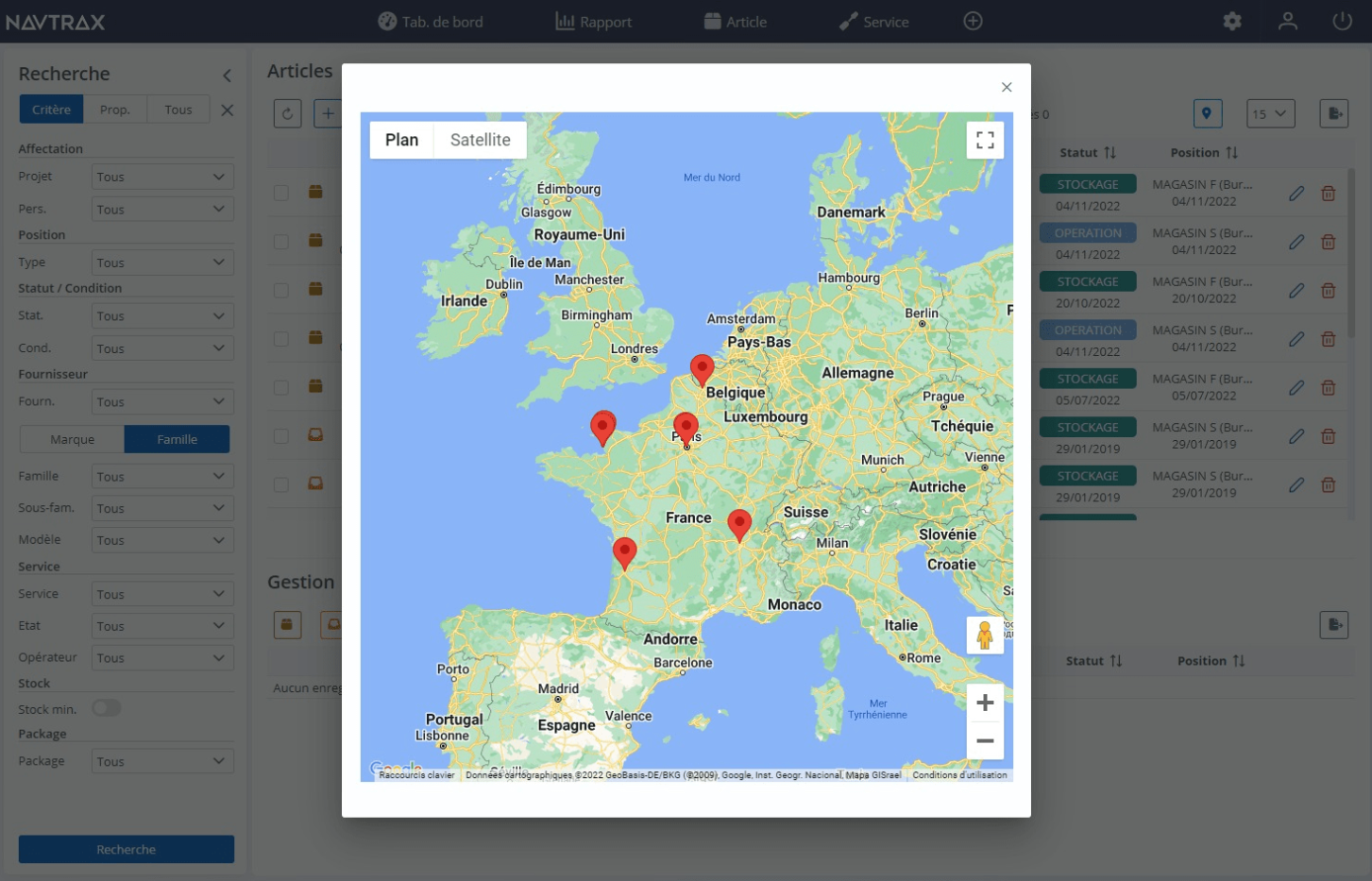
Task: Open the Rapport section in the top menu
Action: (x=594, y=20)
